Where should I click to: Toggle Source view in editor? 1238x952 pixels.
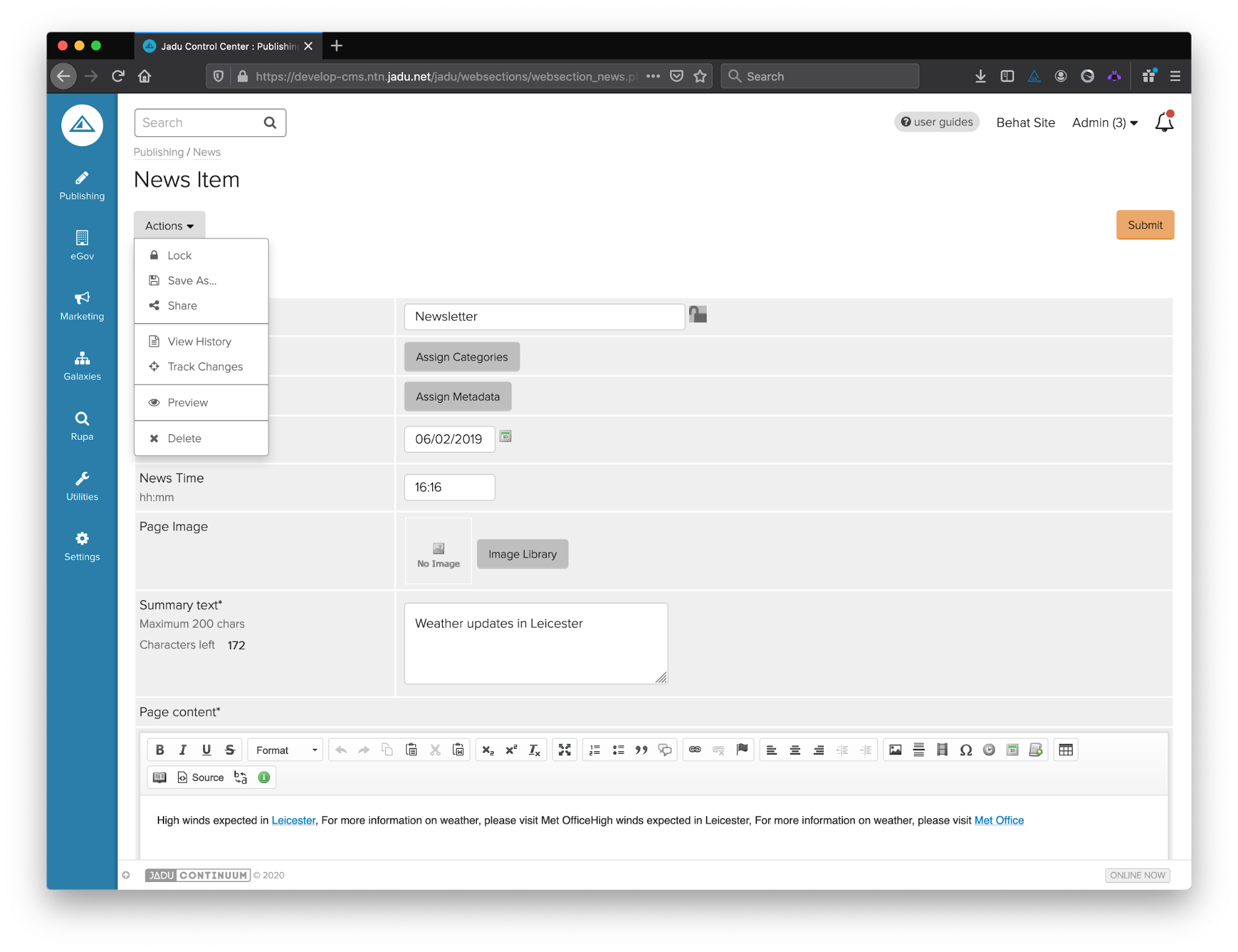(201, 777)
